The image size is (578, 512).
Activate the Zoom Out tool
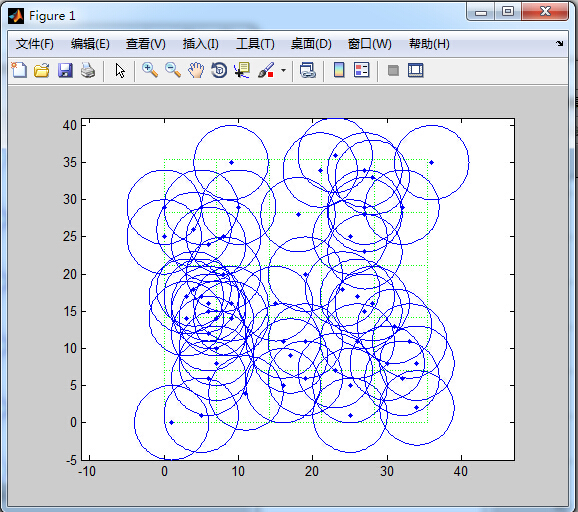(173, 70)
